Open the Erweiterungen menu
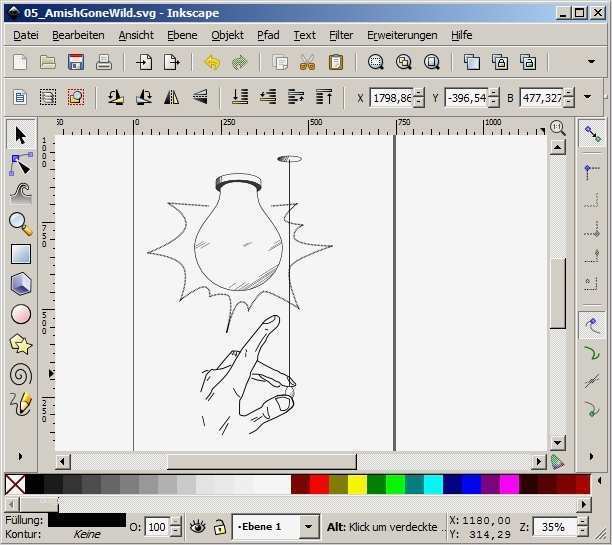The height and width of the screenshot is (545, 612). coord(401,35)
